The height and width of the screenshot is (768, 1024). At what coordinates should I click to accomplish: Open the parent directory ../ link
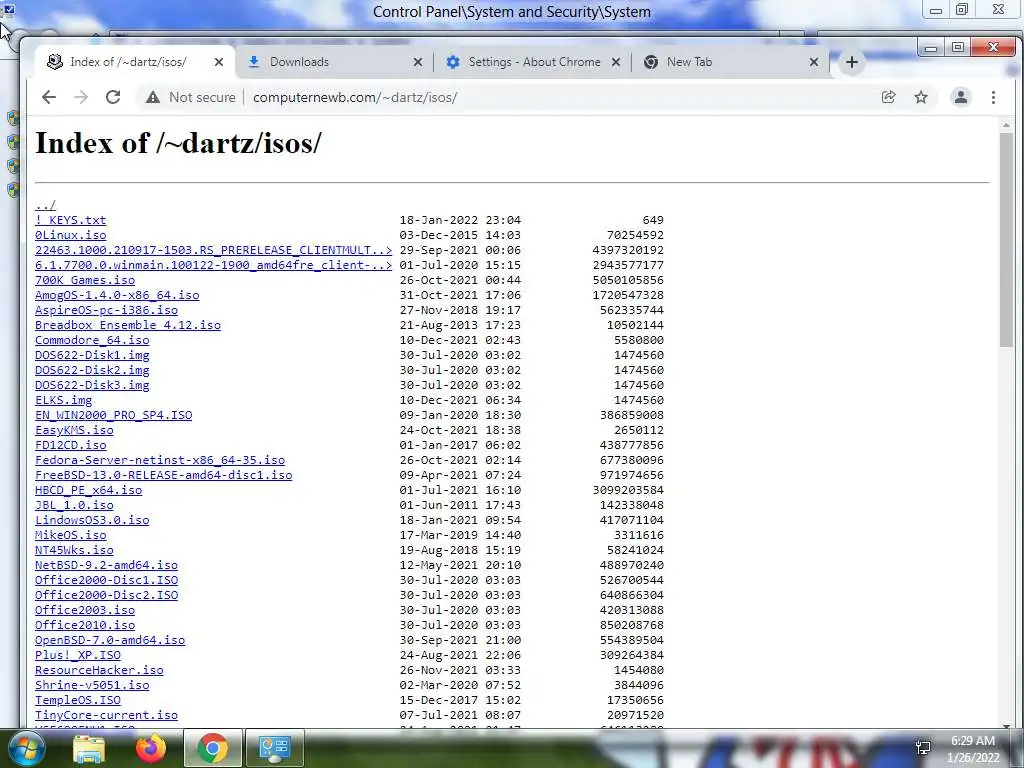(x=46, y=205)
